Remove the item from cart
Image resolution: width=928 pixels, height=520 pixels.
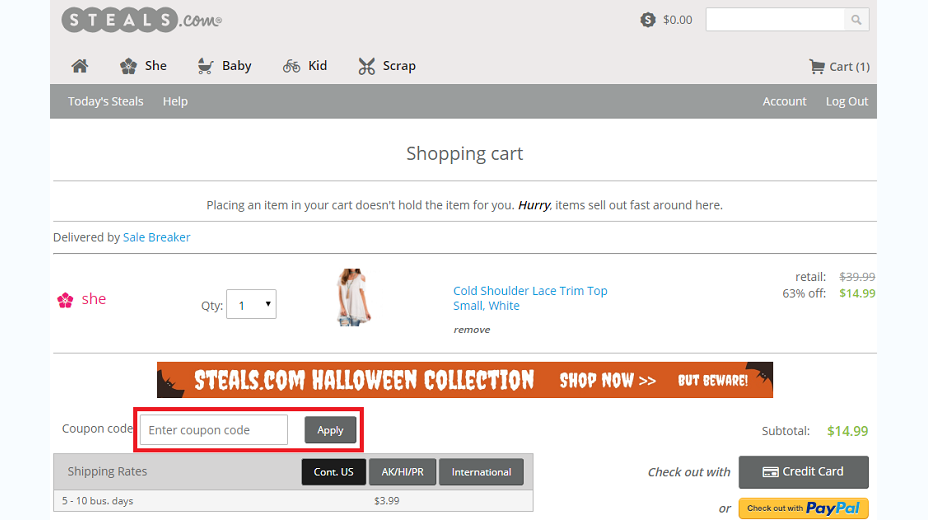tap(472, 330)
